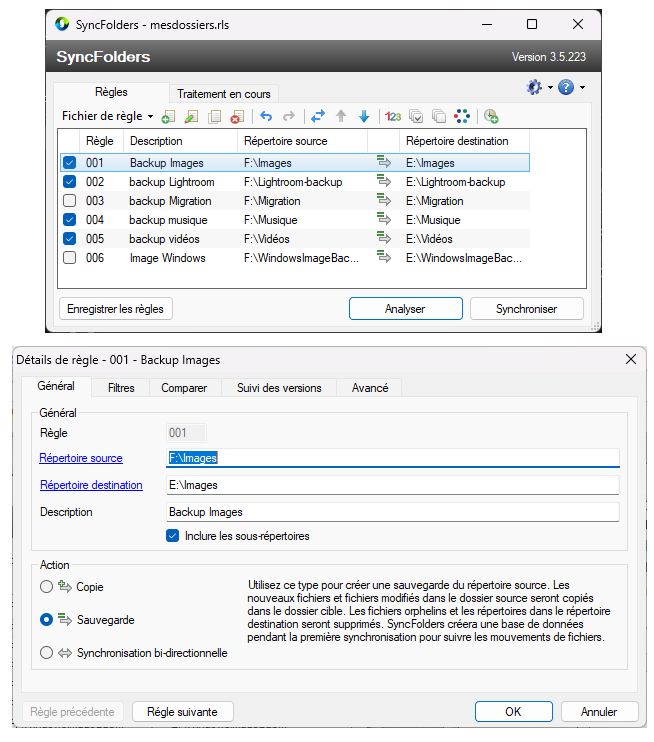Click the Répertoire destination link
Viewport: 654px width, 742px height.
(91, 485)
